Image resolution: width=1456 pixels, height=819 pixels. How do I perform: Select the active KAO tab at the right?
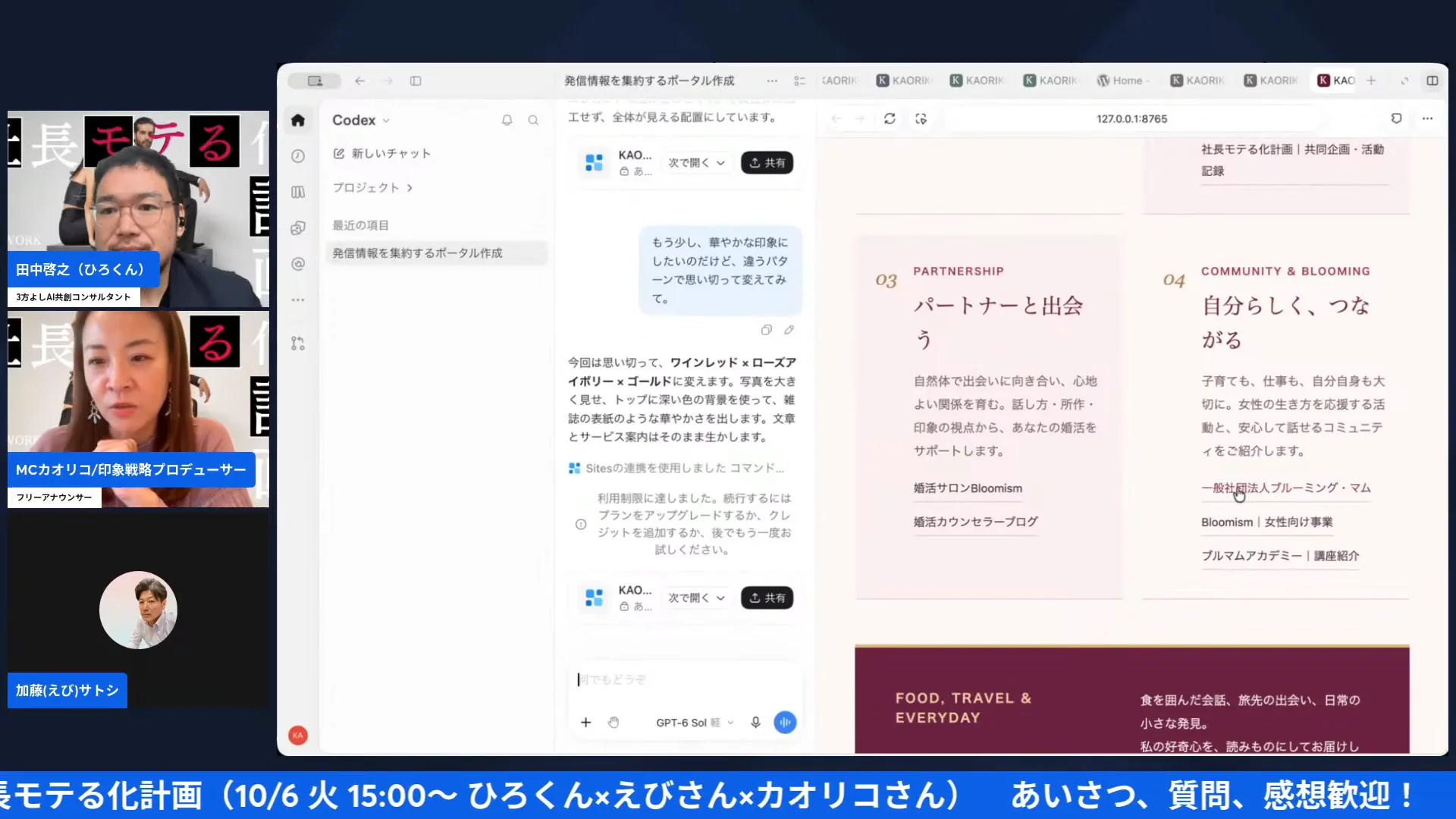1336,80
